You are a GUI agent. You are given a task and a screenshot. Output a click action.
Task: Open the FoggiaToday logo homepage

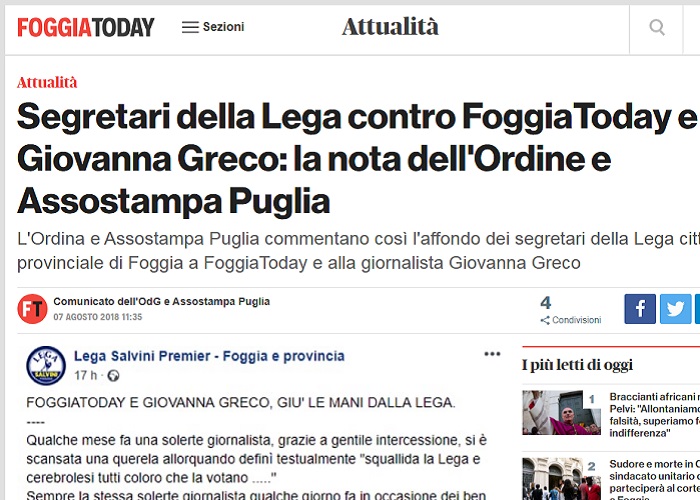coord(86,27)
